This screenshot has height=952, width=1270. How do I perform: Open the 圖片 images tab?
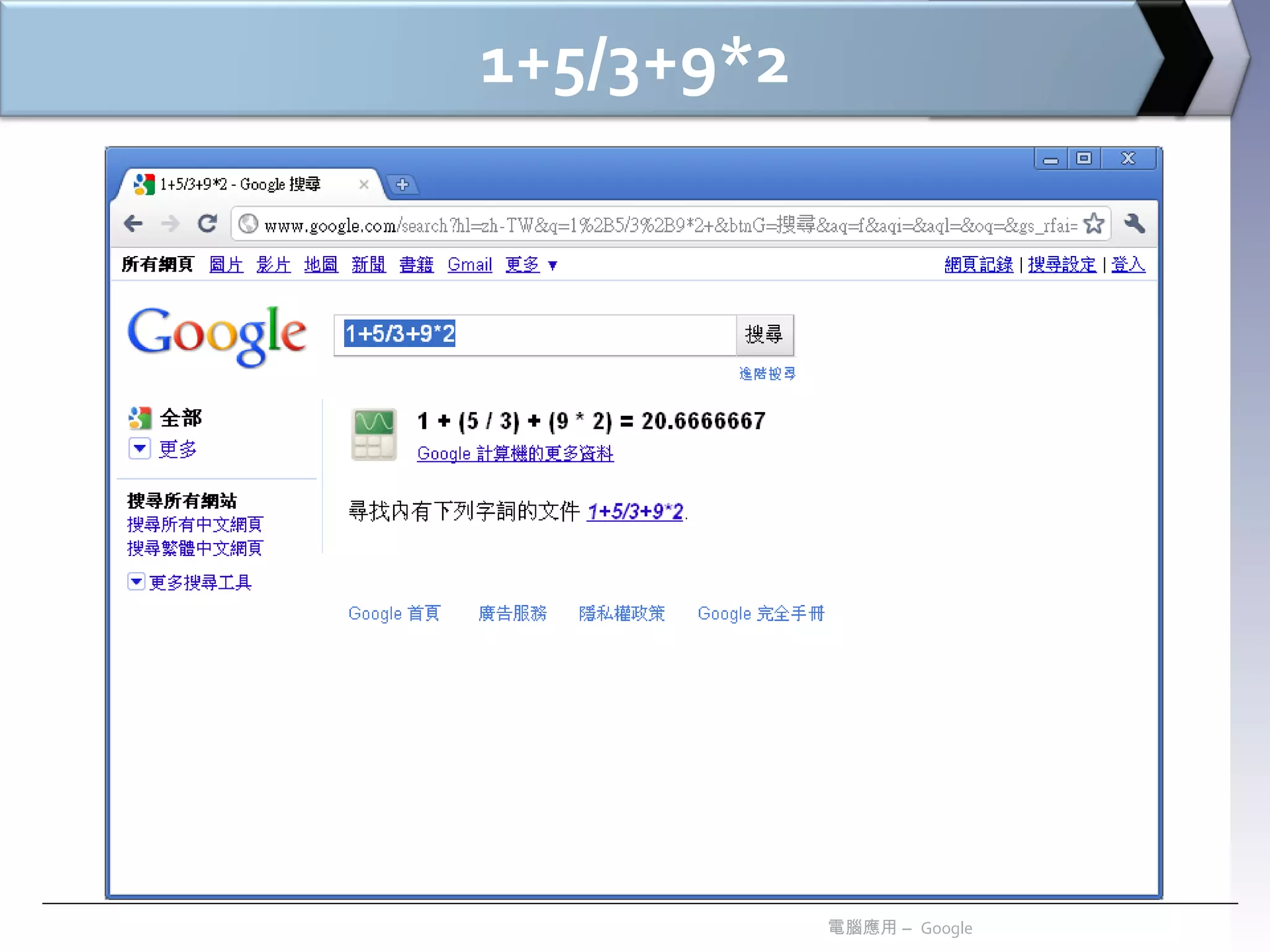[226, 265]
